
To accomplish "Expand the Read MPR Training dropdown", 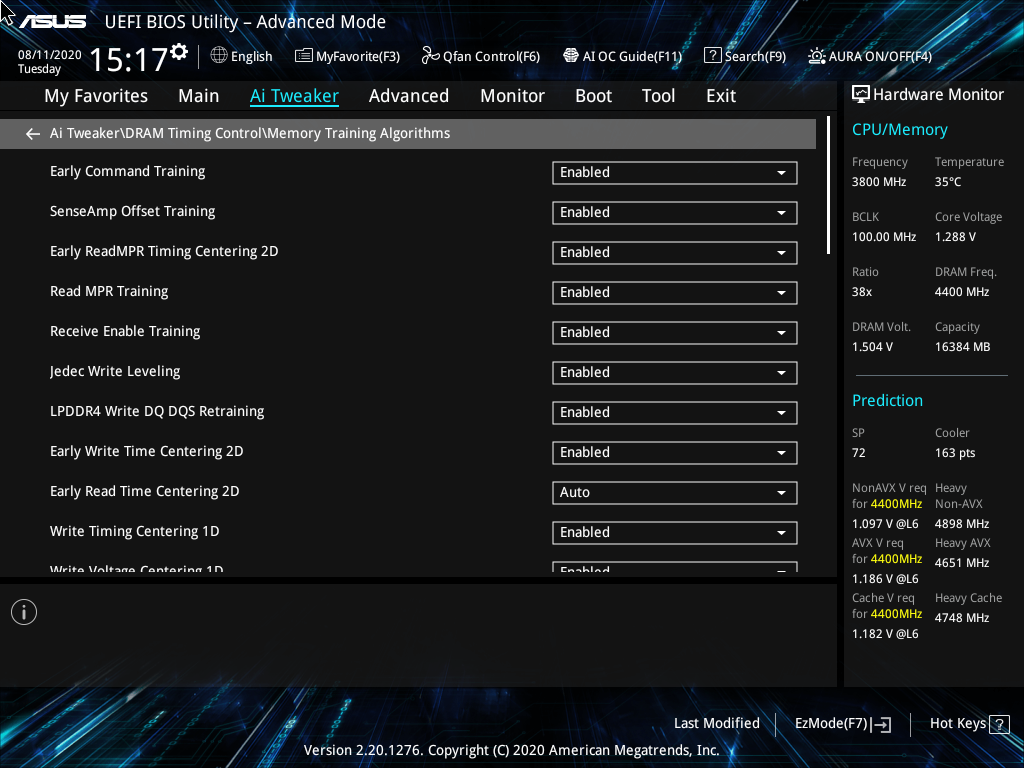I will point(674,292).
